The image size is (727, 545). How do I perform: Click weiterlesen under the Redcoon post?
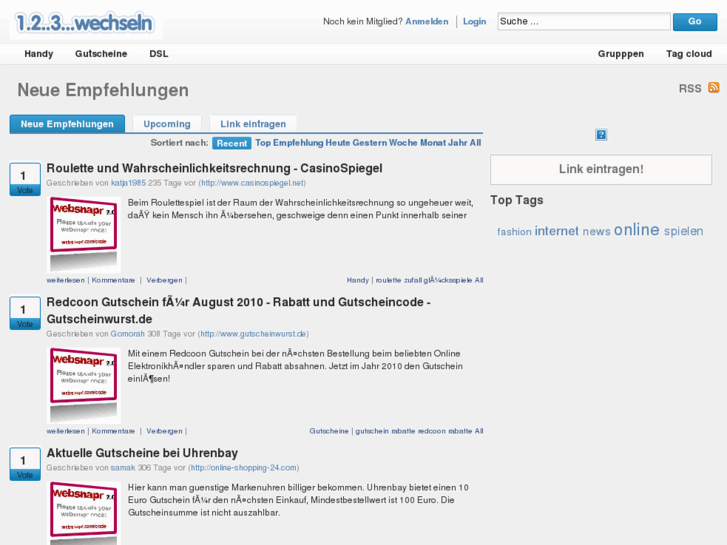pos(65,431)
